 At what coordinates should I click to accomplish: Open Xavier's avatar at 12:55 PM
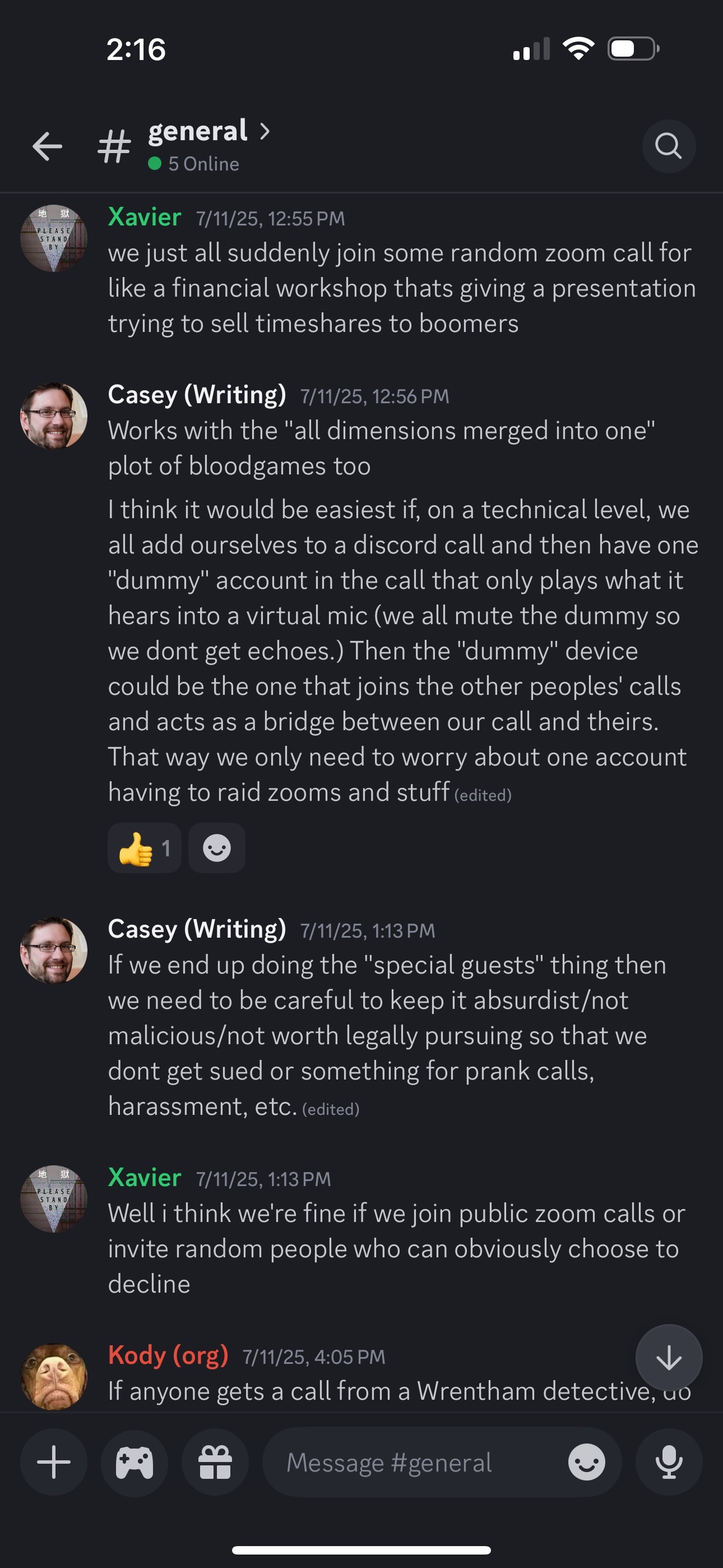tap(54, 238)
